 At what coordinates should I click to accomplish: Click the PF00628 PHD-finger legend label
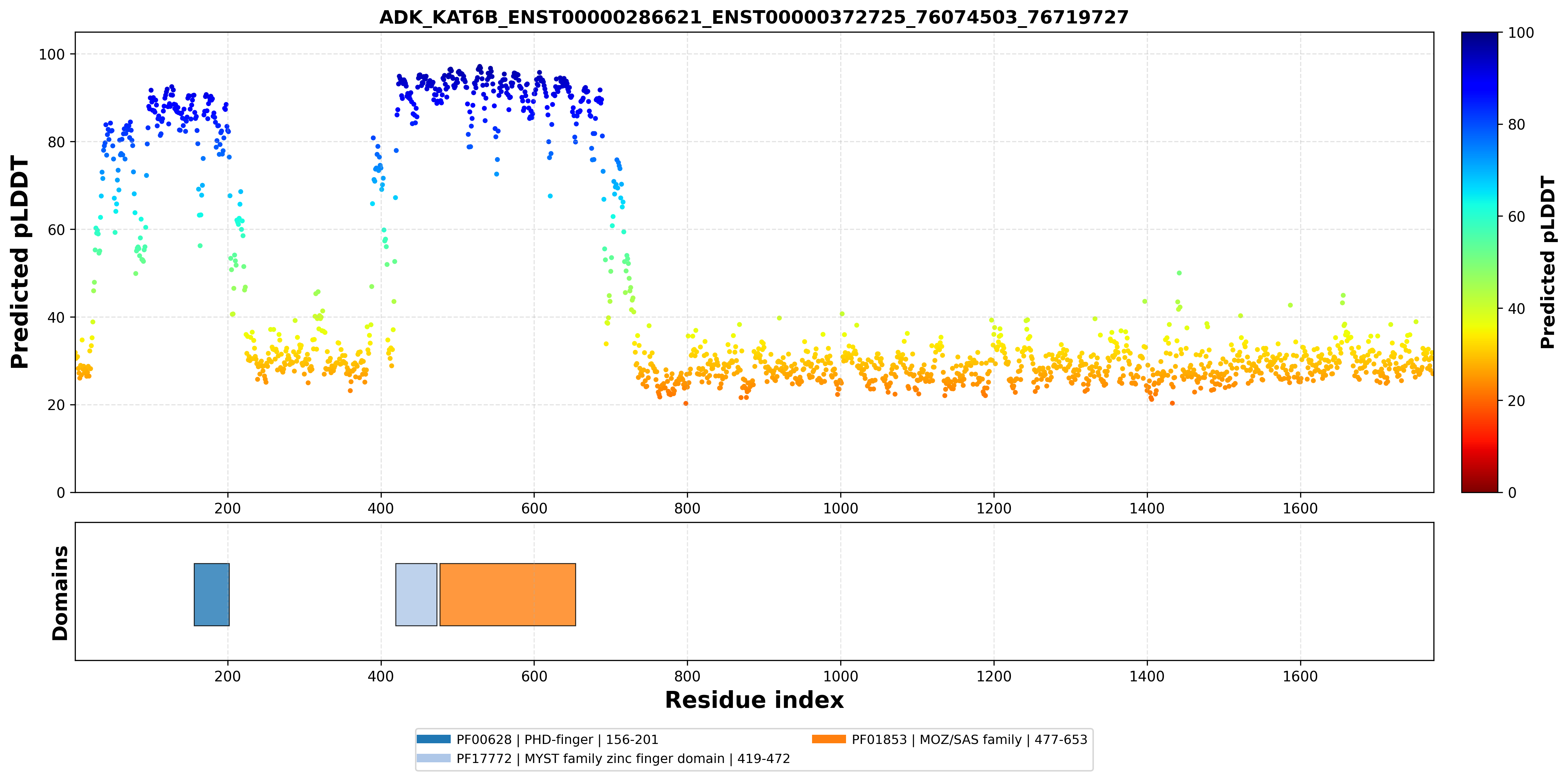(x=557, y=740)
